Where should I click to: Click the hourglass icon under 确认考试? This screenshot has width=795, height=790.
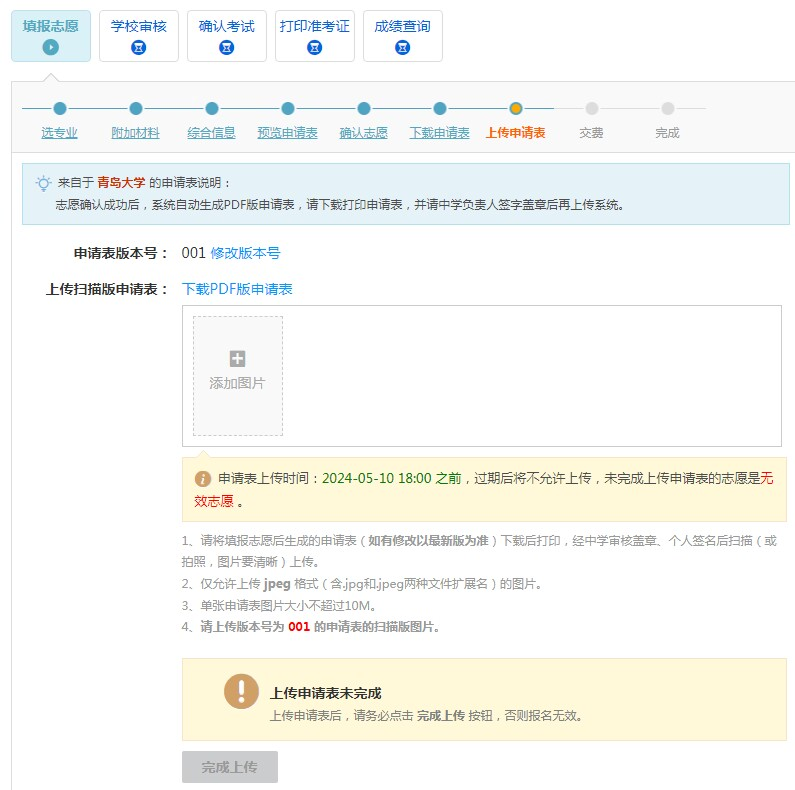pos(227,47)
